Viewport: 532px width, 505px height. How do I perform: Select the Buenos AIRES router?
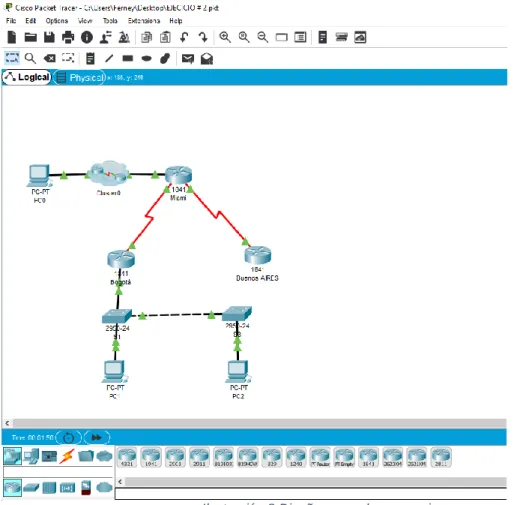coord(258,255)
